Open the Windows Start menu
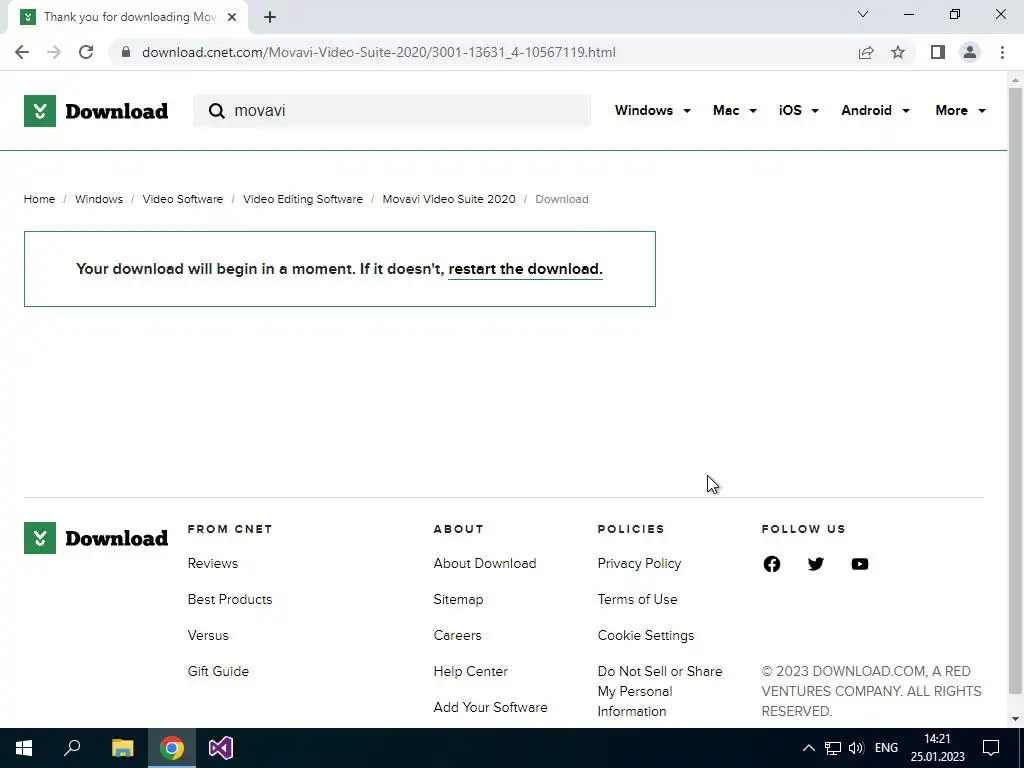1024x768 pixels. click(x=24, y=748)
